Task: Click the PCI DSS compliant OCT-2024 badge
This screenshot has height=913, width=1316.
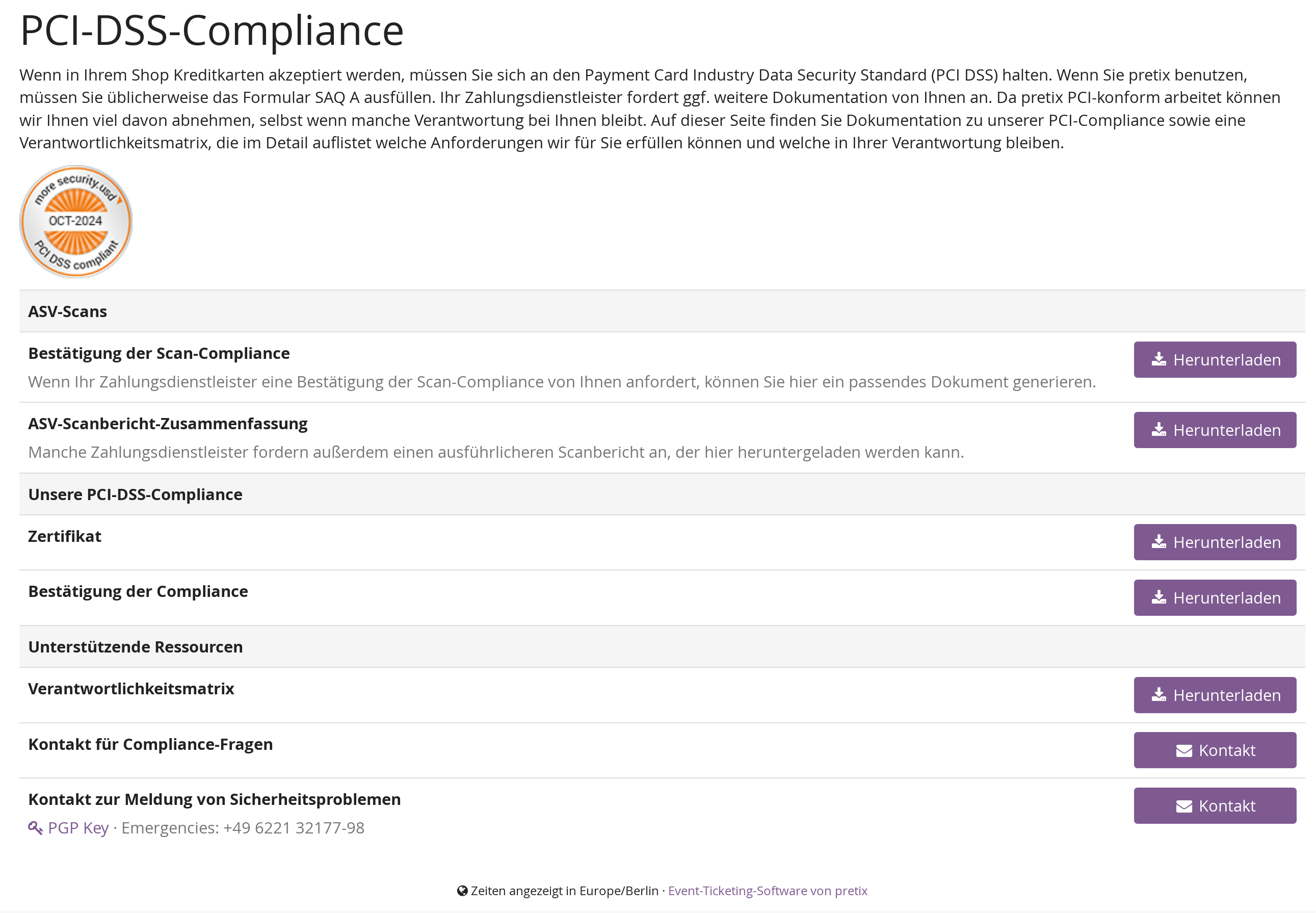Action: coord(75,222)
